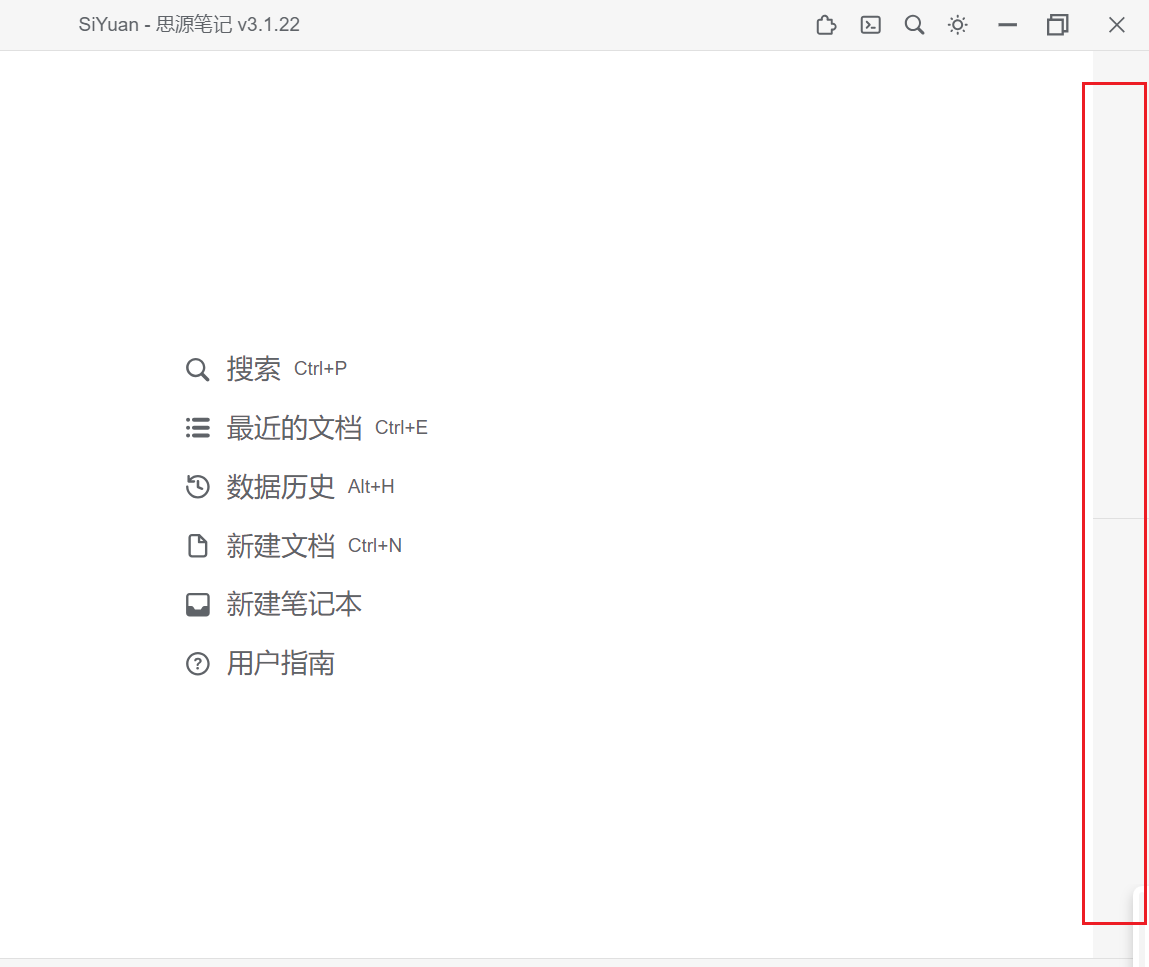This screenshot has height=967, width=1149.
Task: Click the magnifier icon beside 搜索
Action: (x=197, y=368)
